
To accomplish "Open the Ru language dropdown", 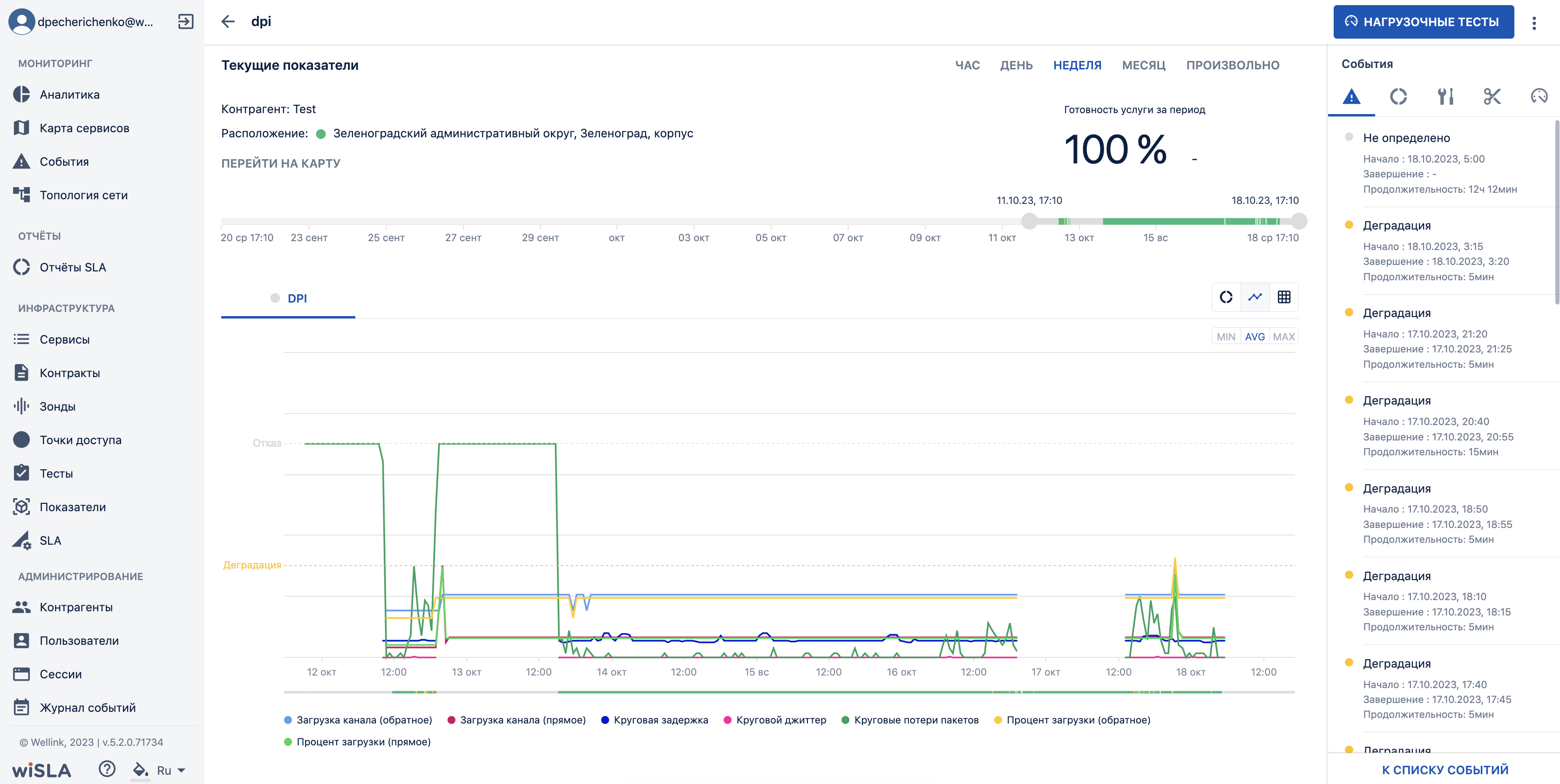I will pyautogui.click(x=171, y=770).
